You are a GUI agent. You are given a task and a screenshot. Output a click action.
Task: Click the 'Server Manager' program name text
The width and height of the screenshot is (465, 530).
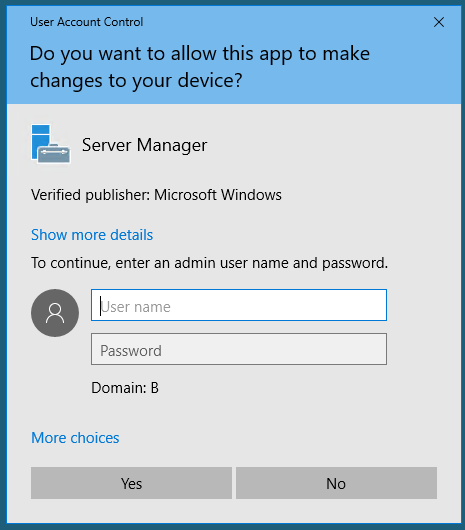point(144,145)
